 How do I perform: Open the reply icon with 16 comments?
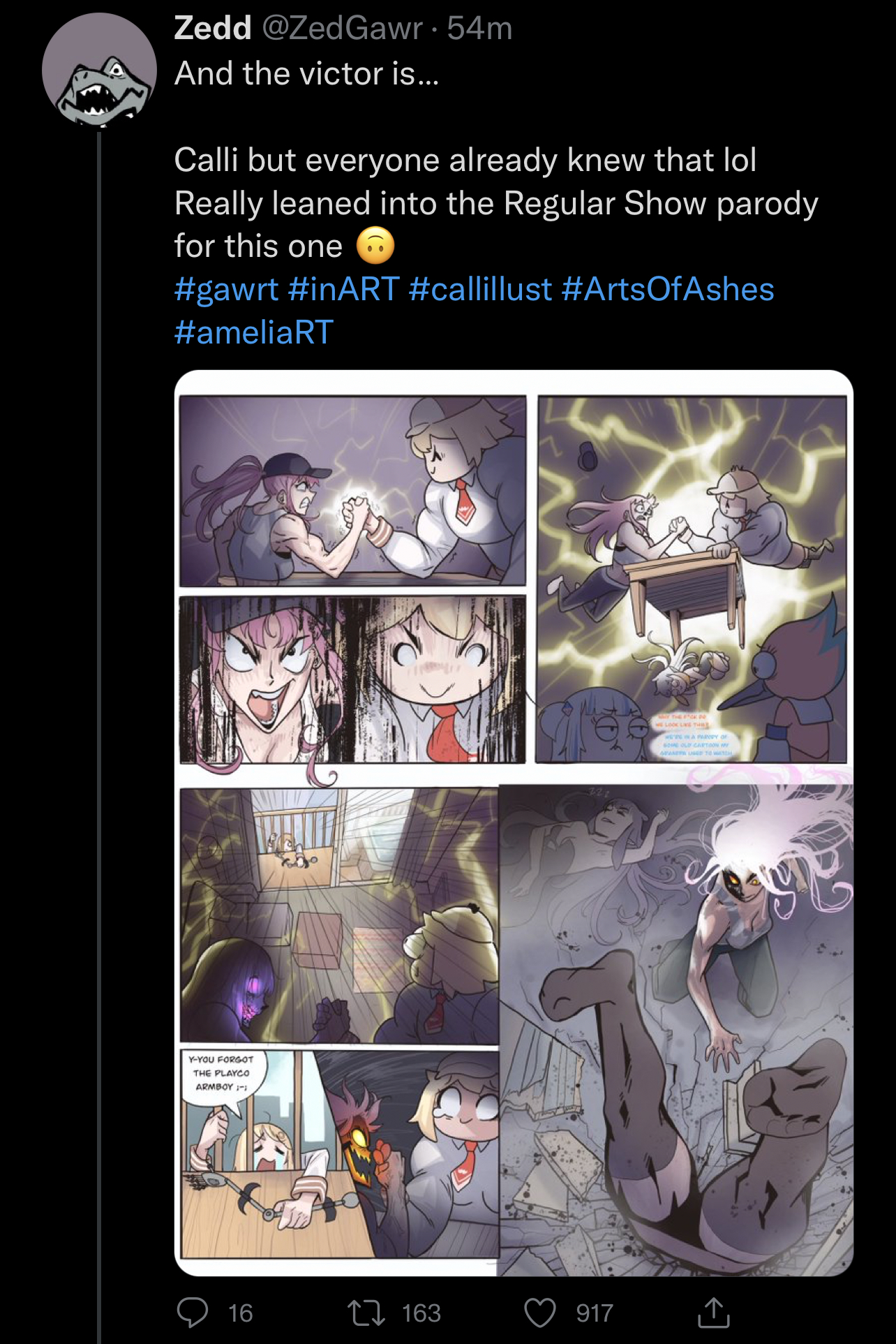point(193,1313)
